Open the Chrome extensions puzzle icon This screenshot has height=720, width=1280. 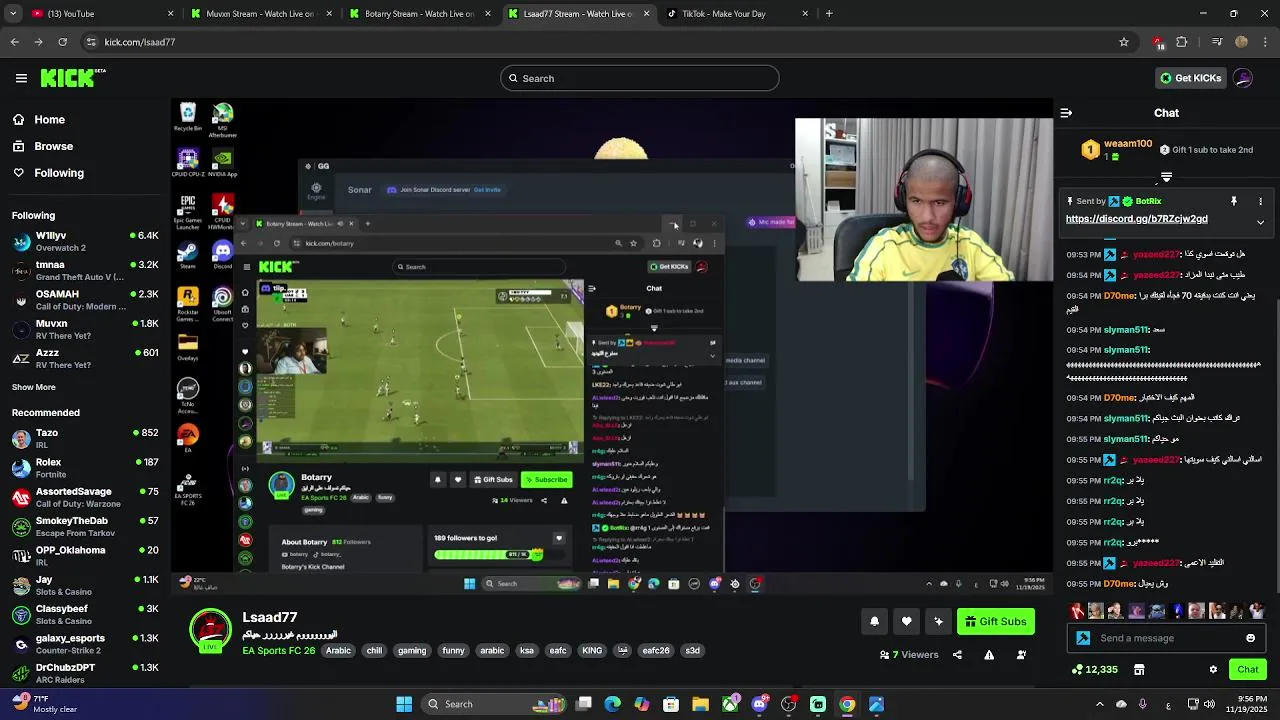1182,42
